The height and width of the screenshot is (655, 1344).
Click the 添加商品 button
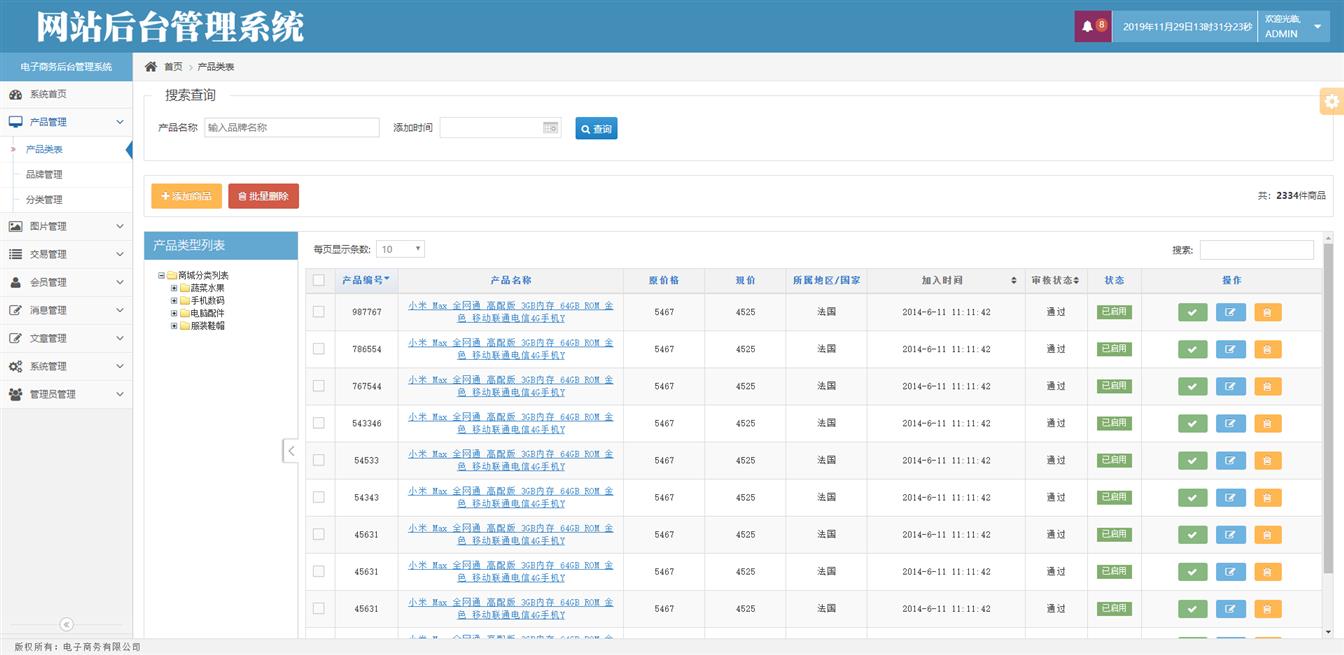pyautogui.click(x=186, y=196)
